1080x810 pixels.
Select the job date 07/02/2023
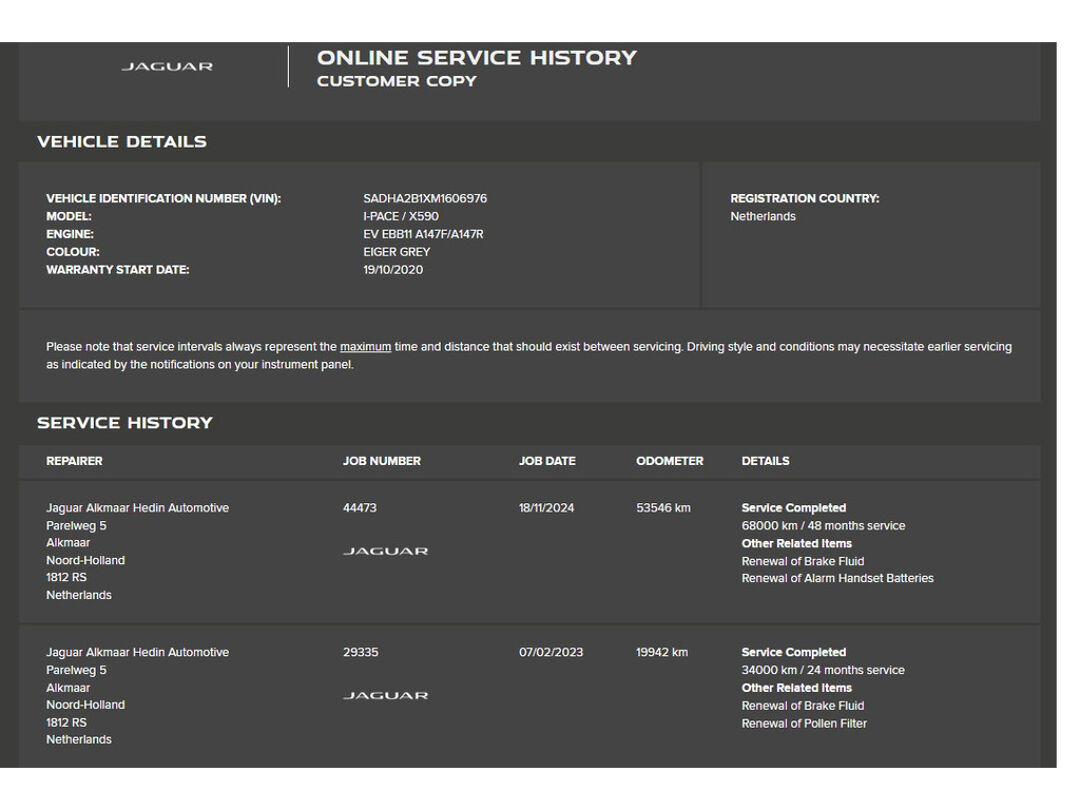pyautogui.click(x=551, y=652)
